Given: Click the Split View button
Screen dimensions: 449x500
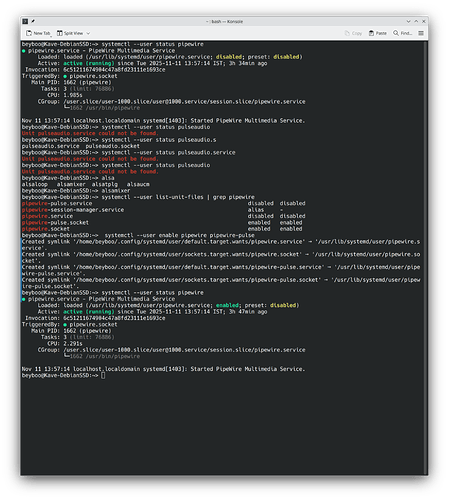Looking at the screenshot, I should tap(70, 33).
